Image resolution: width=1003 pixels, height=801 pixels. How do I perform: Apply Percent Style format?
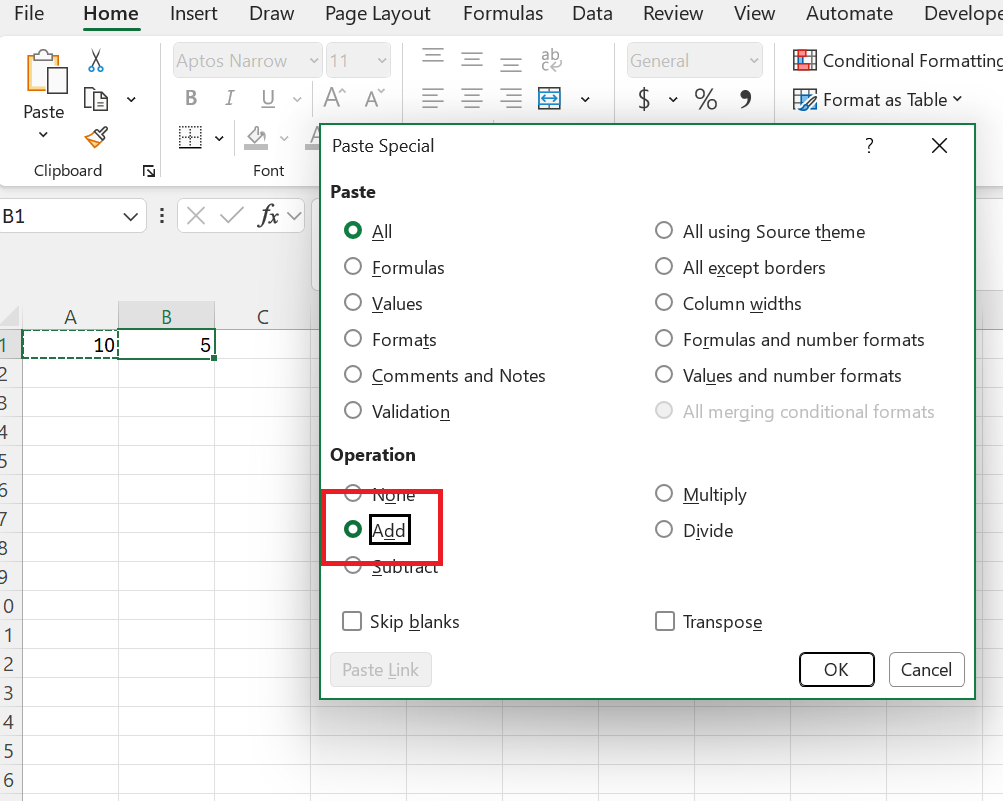[x=706, y=99]
